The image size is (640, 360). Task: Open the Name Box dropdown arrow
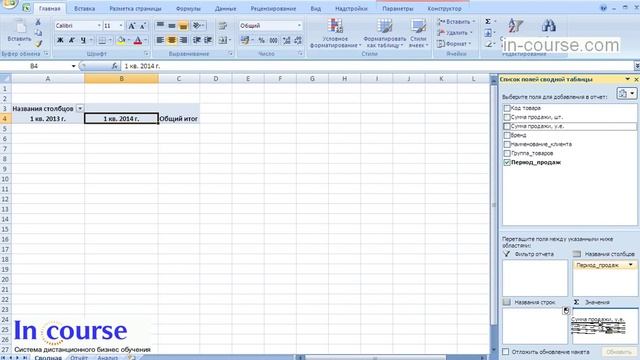tap(73, 66)
